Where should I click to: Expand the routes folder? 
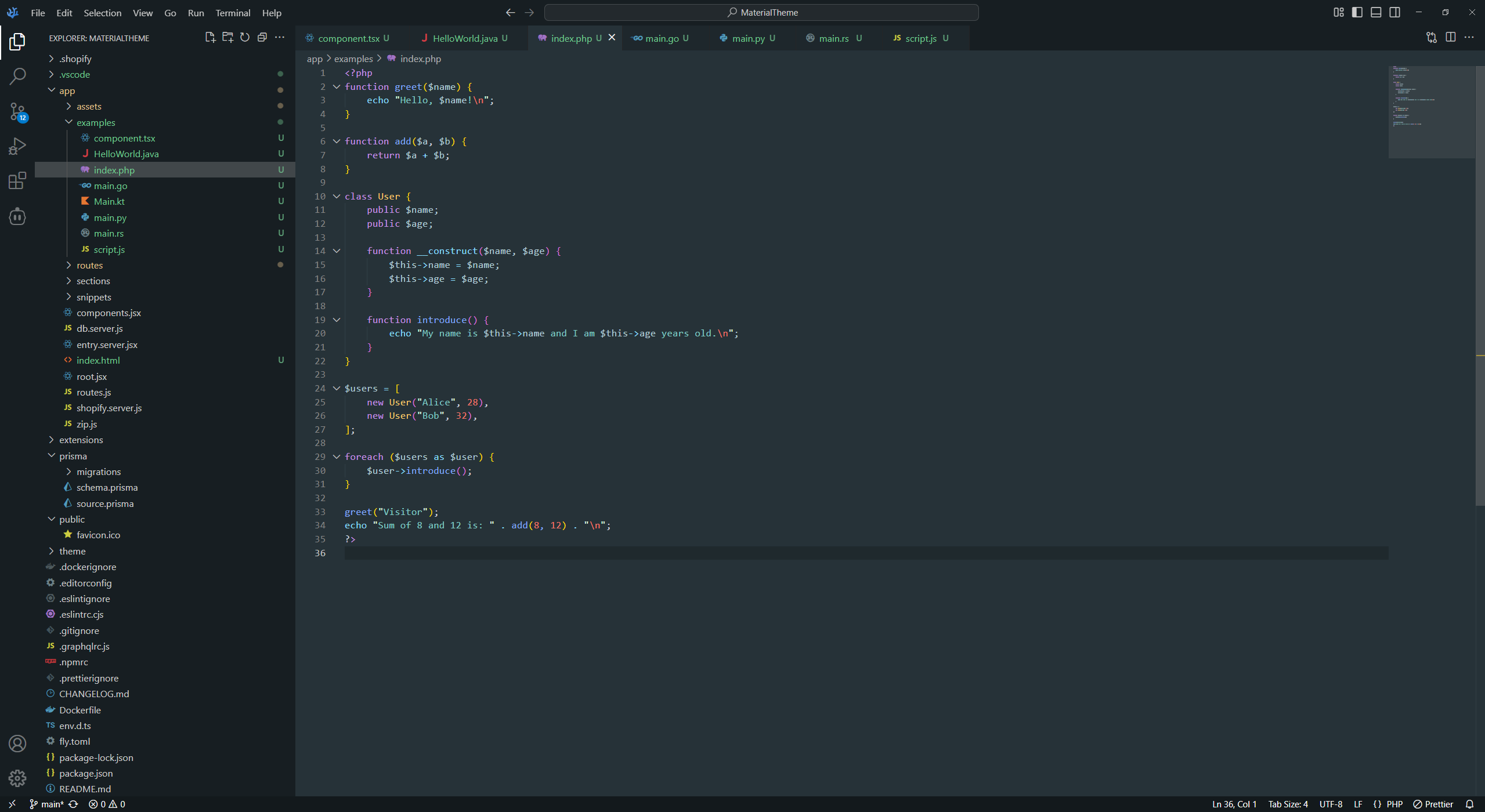click(89, 265)
